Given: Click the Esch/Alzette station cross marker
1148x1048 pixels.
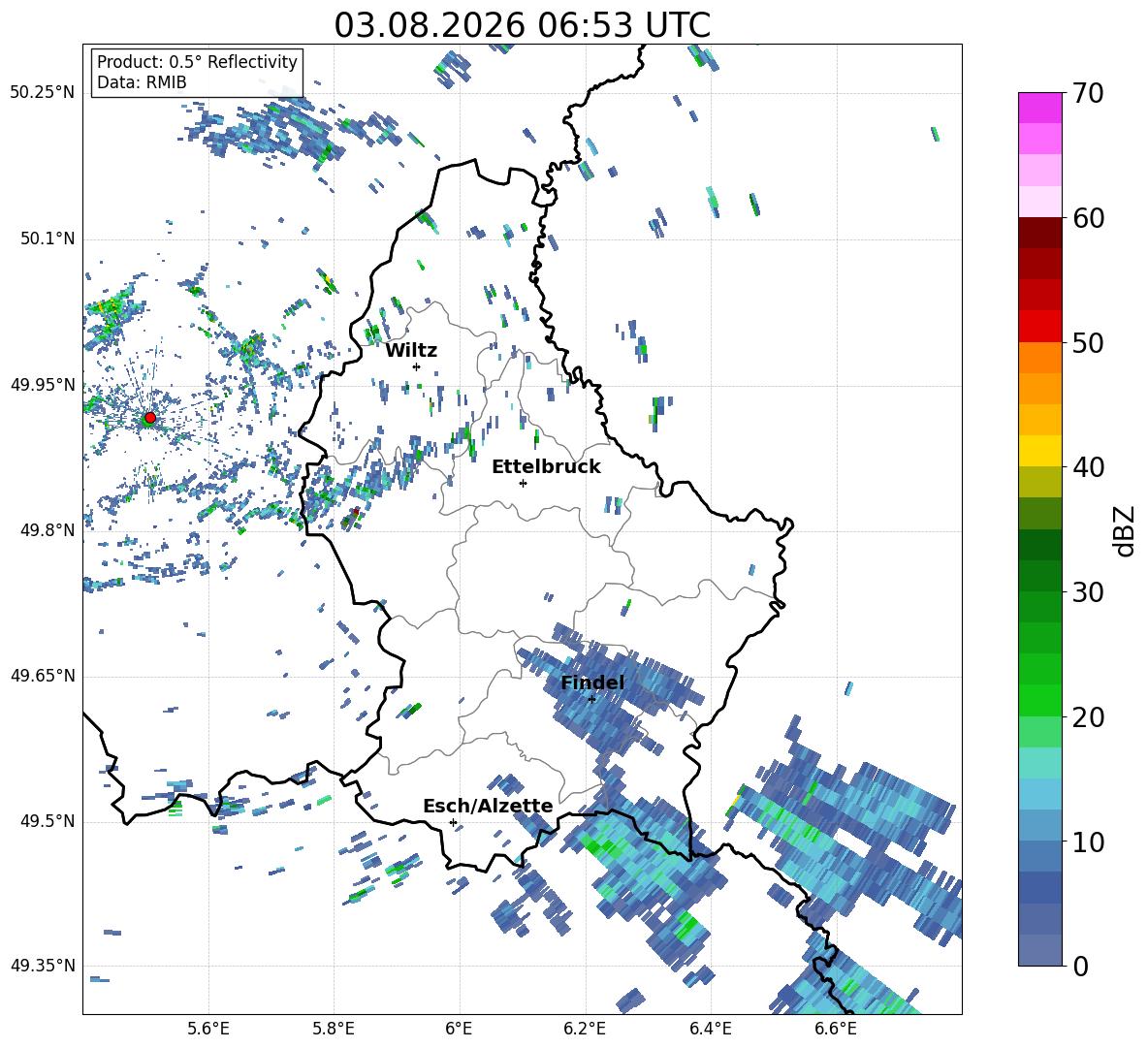Looking at the screenshot, I should (453, 822).
